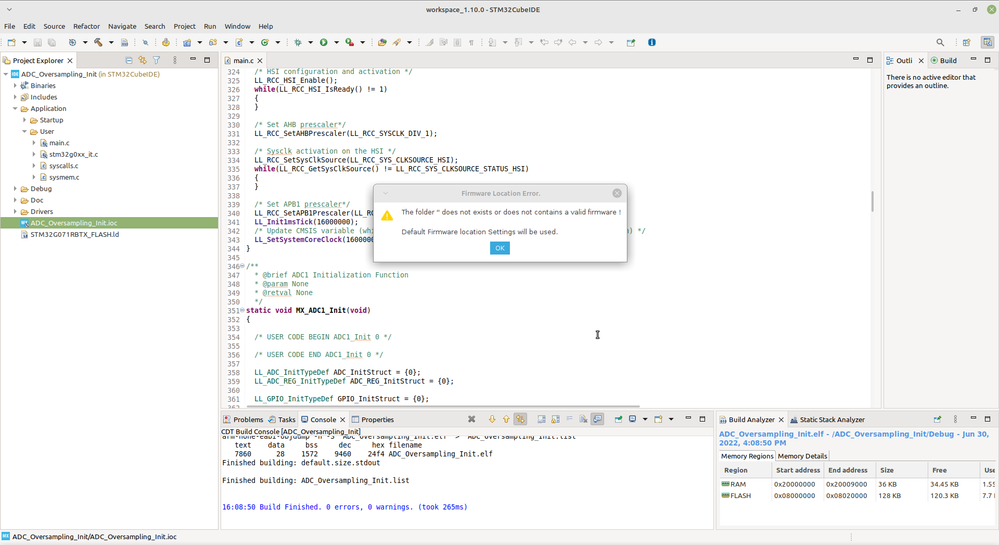Viewport: 999px width, 545px height.
Task: Toggle Link with Editor in Project Explorer
Action: [x=143, y=60]
